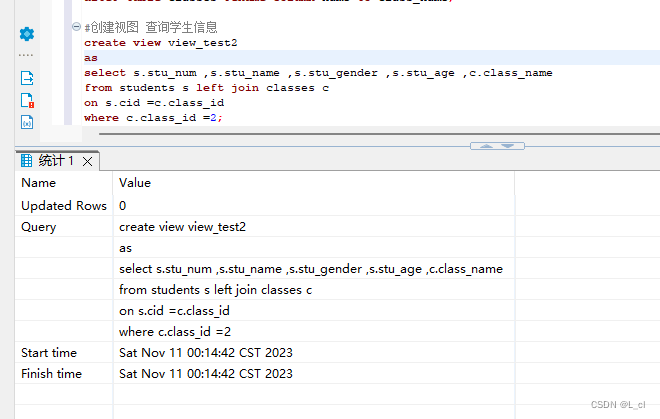Click editor line 'create view view_test2'
660x419 pixels.
[161, 43]
